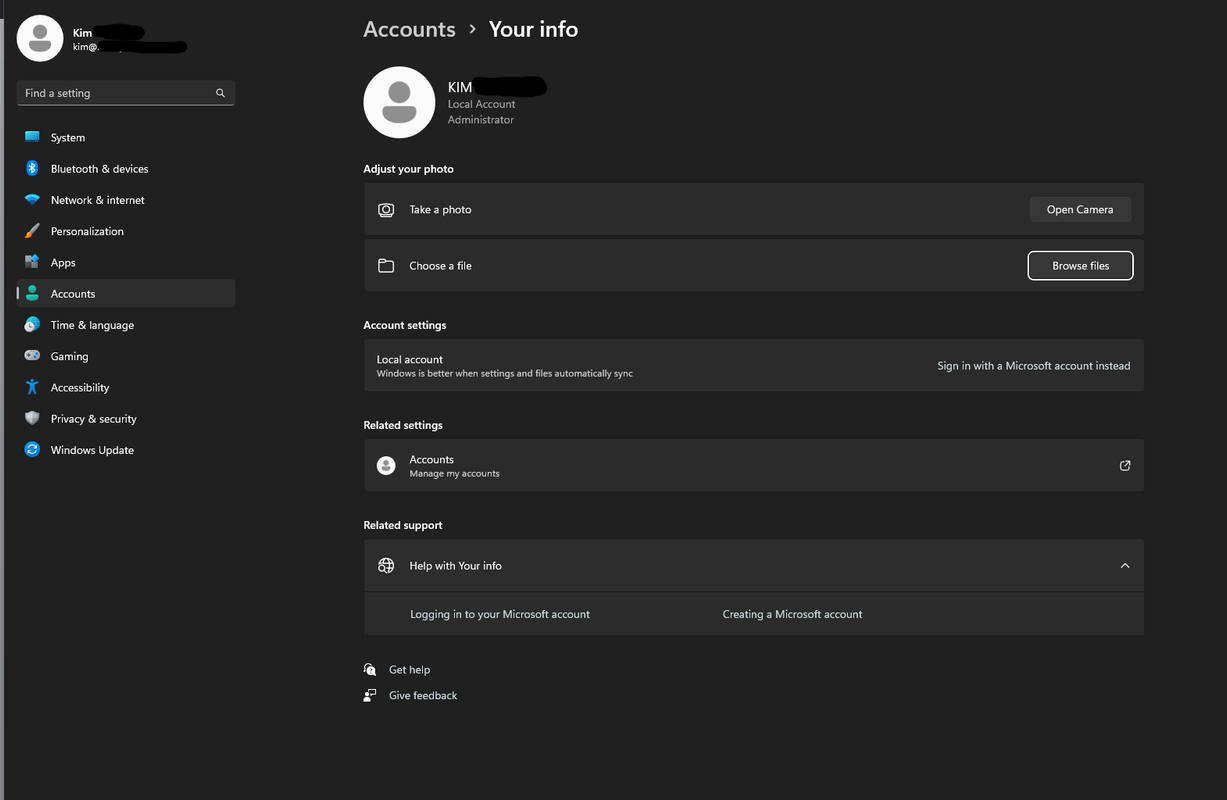Click the open-external icon on Accounts row
The height and width of the screenshot is (800, 1227).
point(1125,465)
